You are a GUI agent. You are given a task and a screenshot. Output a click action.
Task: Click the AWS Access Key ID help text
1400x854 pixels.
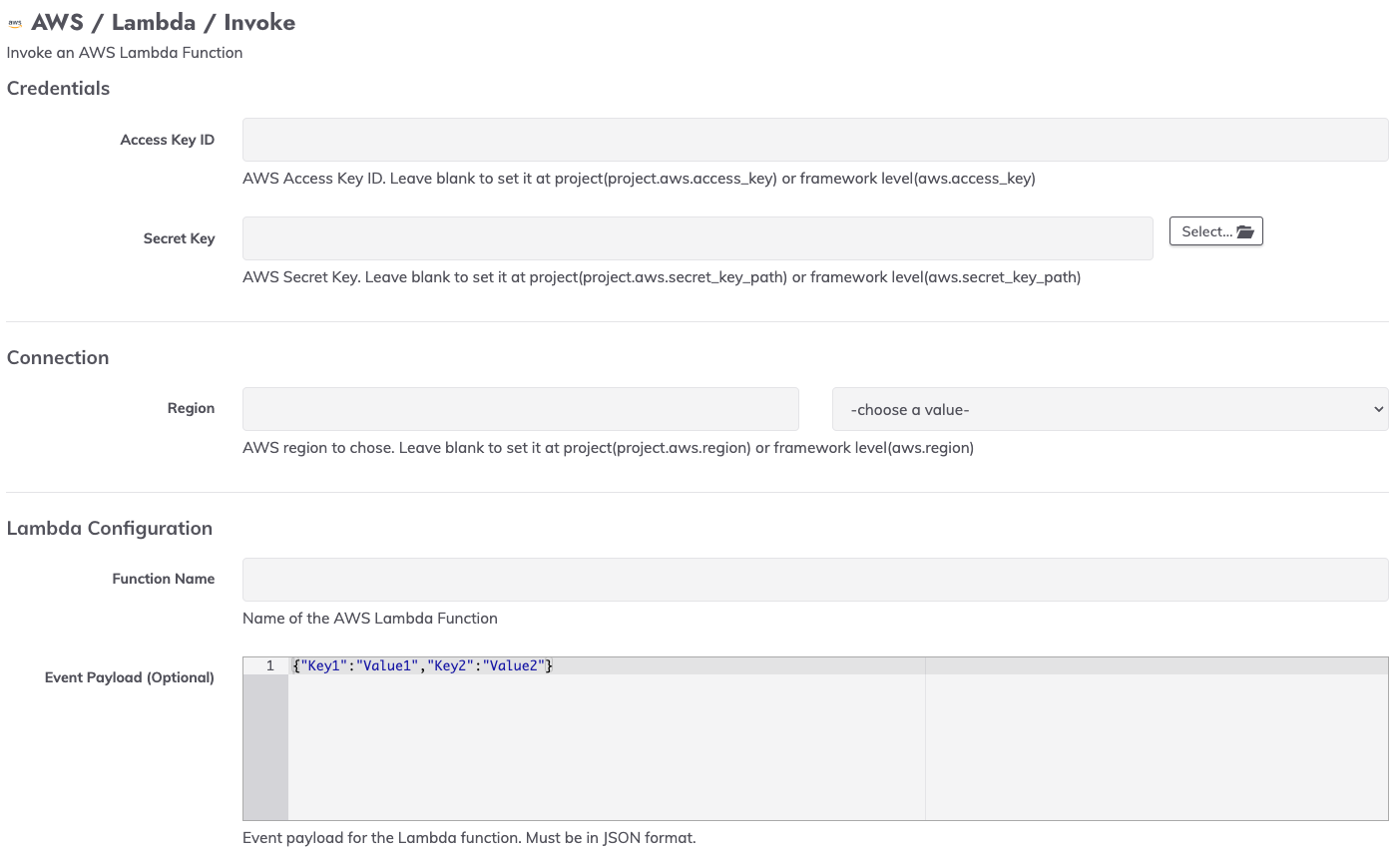tap(639, 179)
